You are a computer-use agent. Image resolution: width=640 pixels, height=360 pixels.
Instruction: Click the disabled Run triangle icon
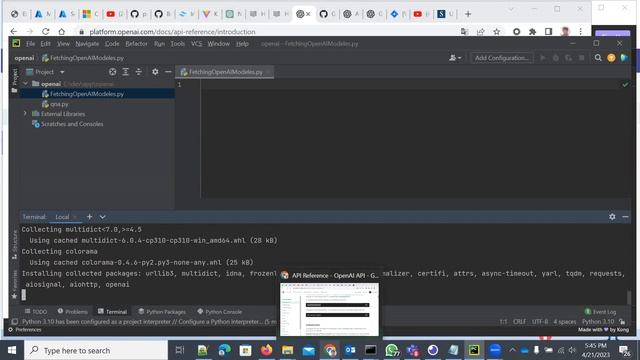[543, 58]
